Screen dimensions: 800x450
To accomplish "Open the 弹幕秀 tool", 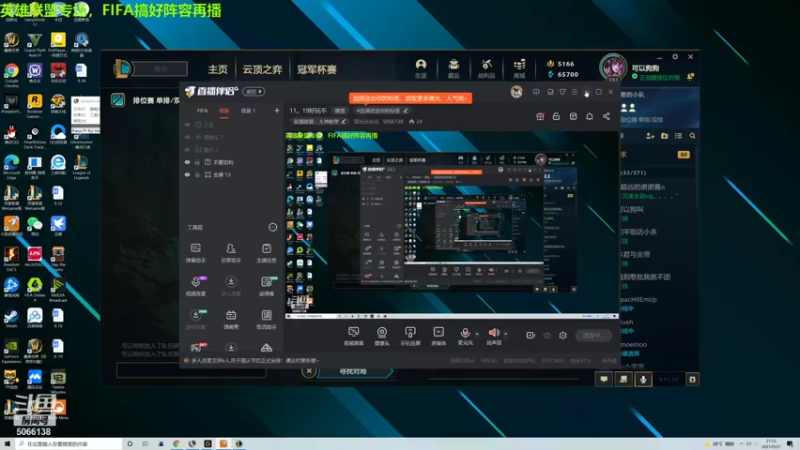I will coord(231,320).
